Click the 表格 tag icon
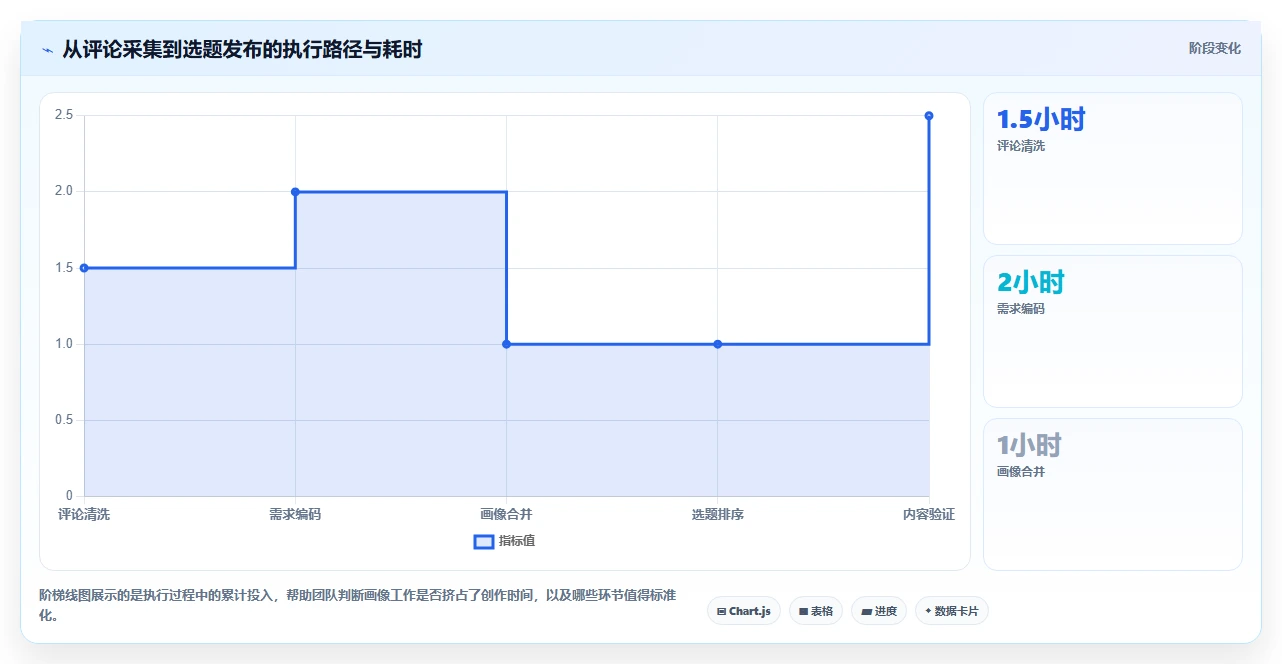The width and height of the screenshot is (1282, 664). tap(803, 611)
